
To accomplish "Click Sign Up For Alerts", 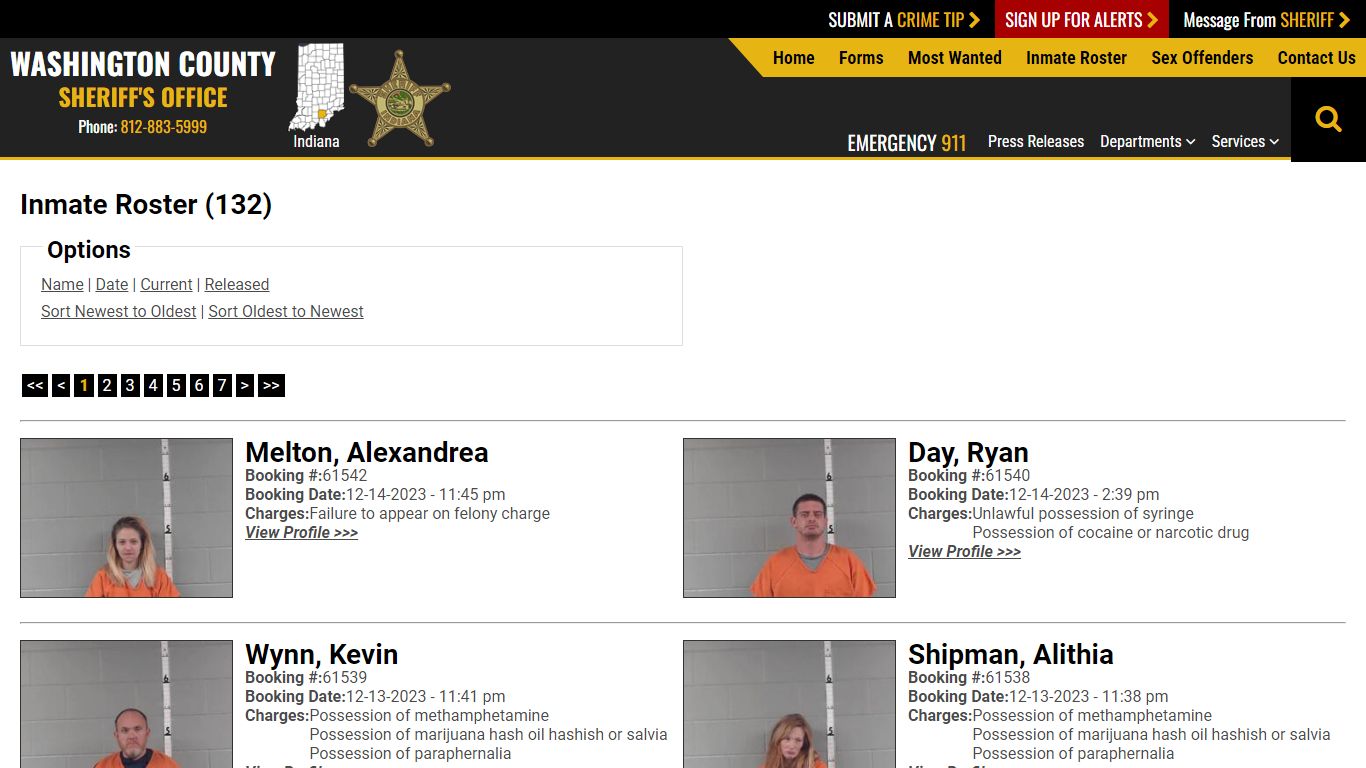I will [x=1081, y=20].
